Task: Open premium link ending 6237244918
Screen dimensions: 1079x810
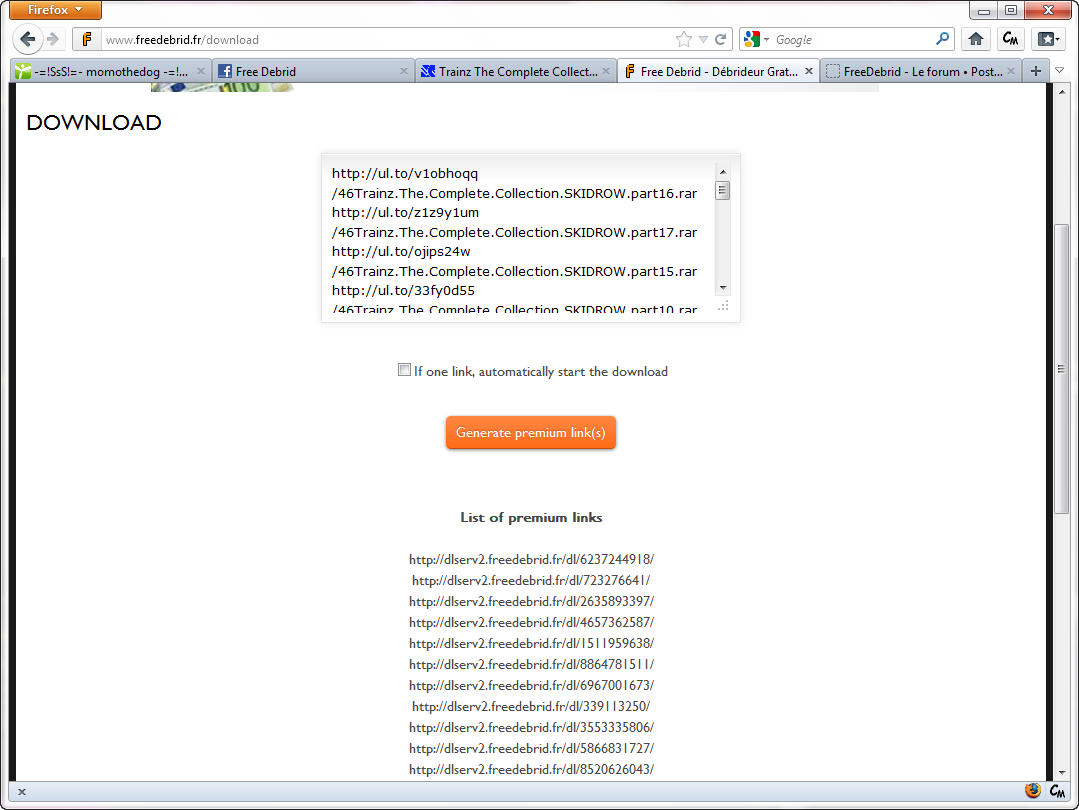Action: [x=531, y=559]
